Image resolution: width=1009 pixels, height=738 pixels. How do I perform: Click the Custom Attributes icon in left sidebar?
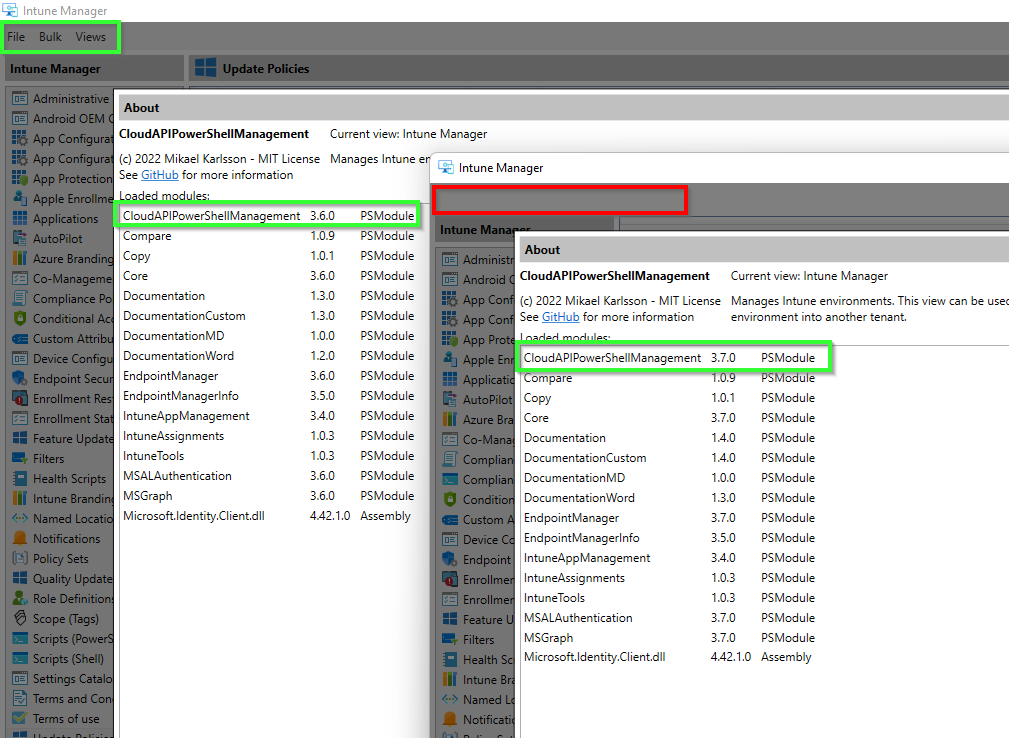tap(20, 338)
